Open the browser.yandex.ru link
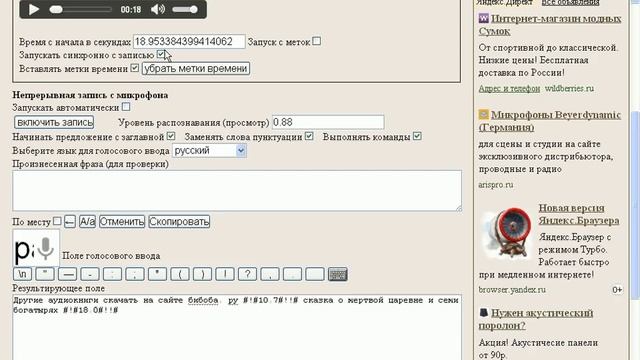The image size is (640, 360). (x=512, y=290)
